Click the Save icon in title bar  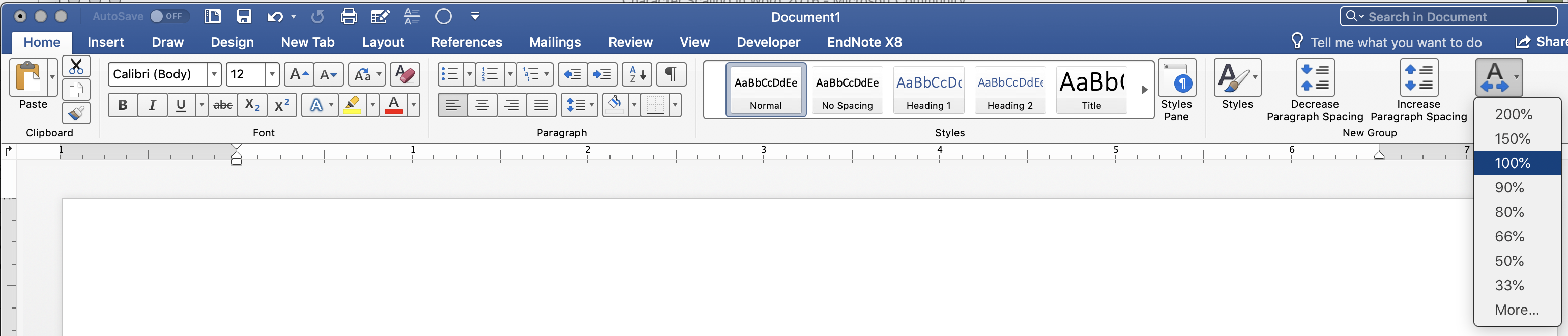pyautogui.click(x=244, y=16)
